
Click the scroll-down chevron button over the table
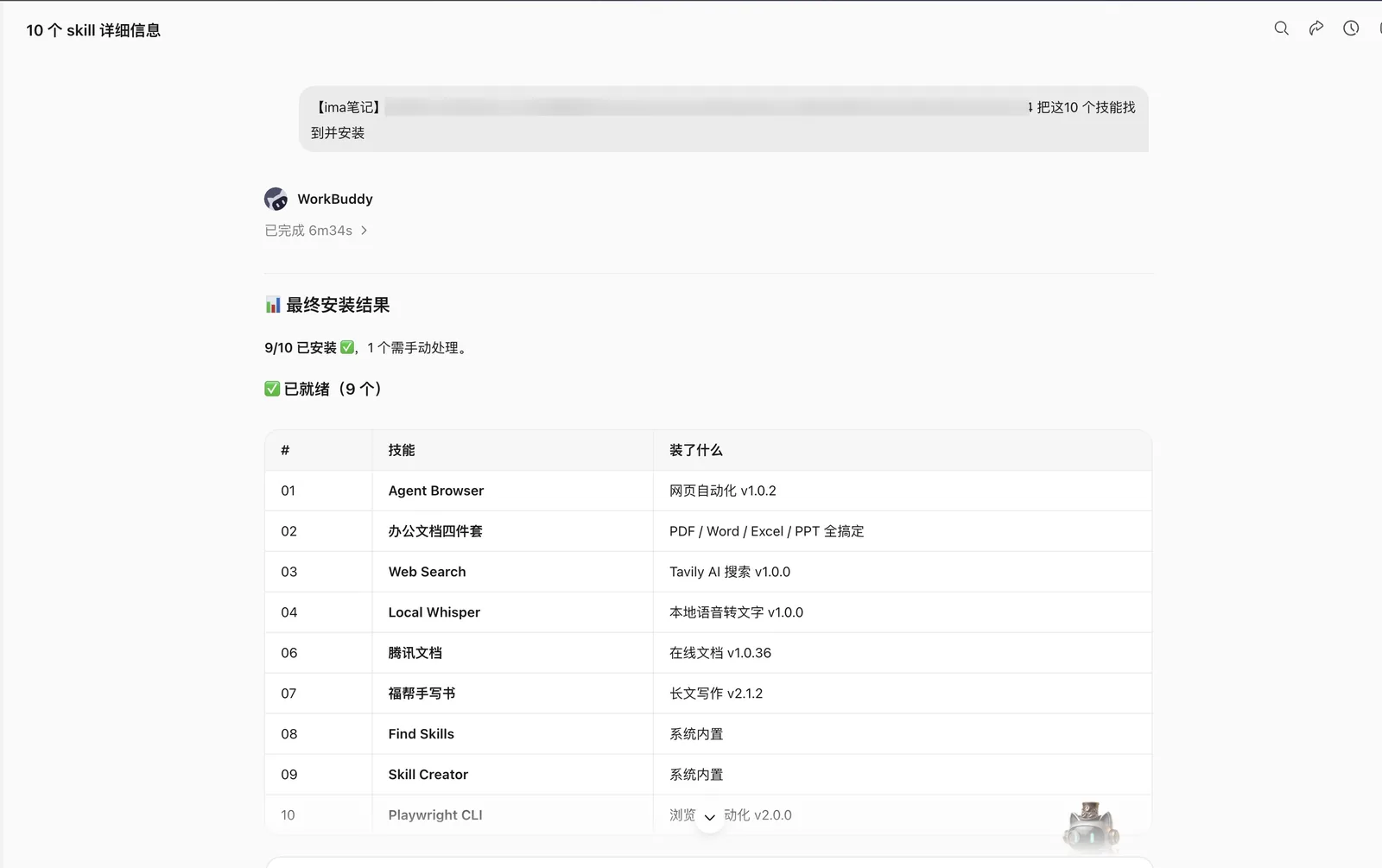(x=709, y=817)
